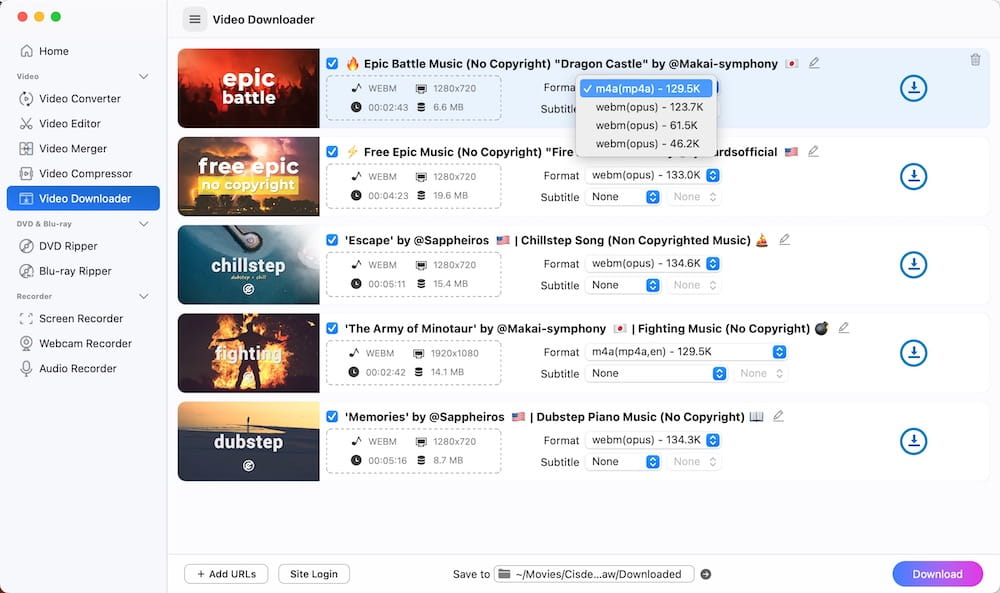Click the Site Login button
Image resolution: width=1000 pixels, height=593 pixels.
coord(314,574)
